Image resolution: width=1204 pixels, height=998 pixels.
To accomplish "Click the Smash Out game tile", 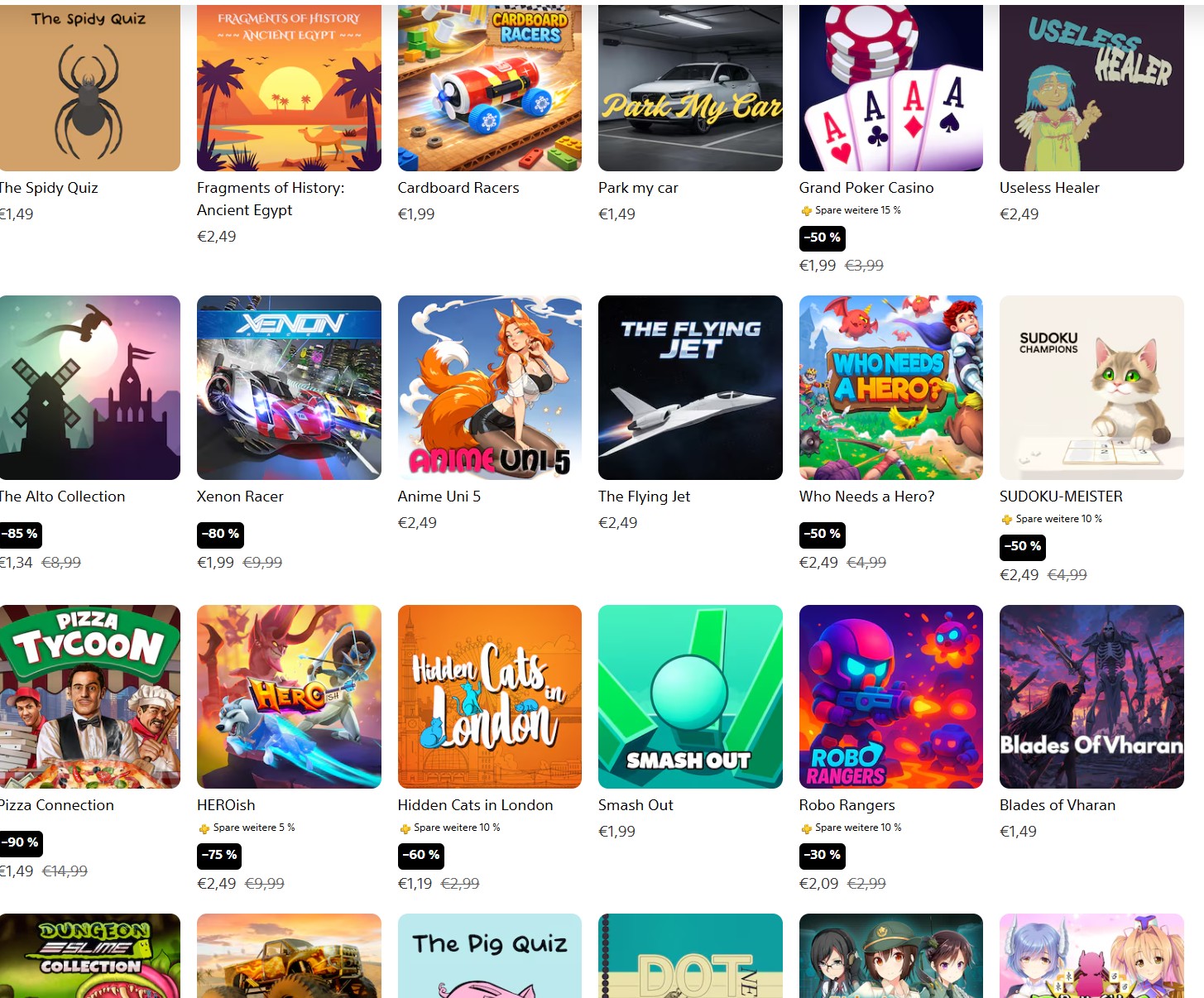I will pos(690,697).
